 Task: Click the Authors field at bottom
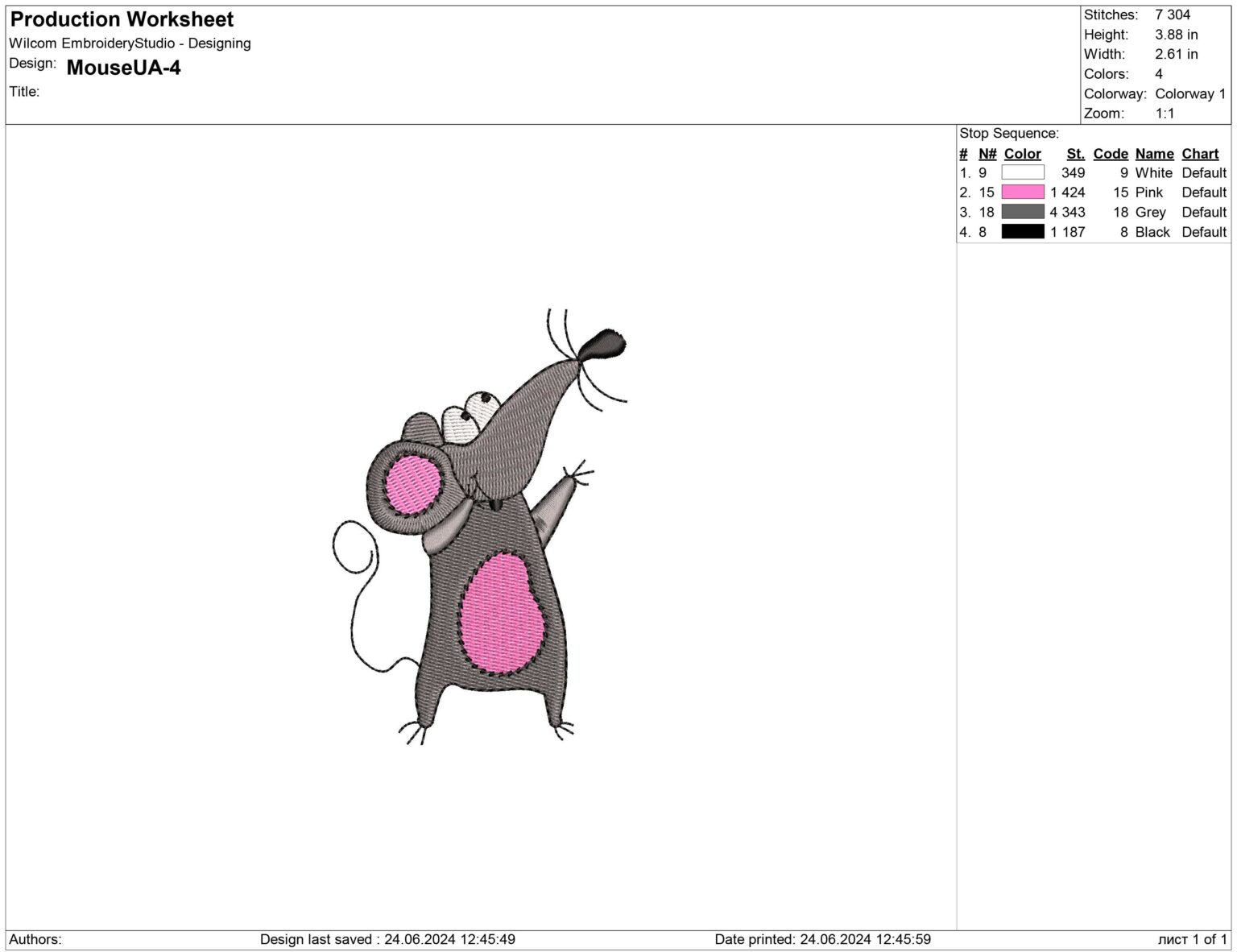(x=36, y=938)
